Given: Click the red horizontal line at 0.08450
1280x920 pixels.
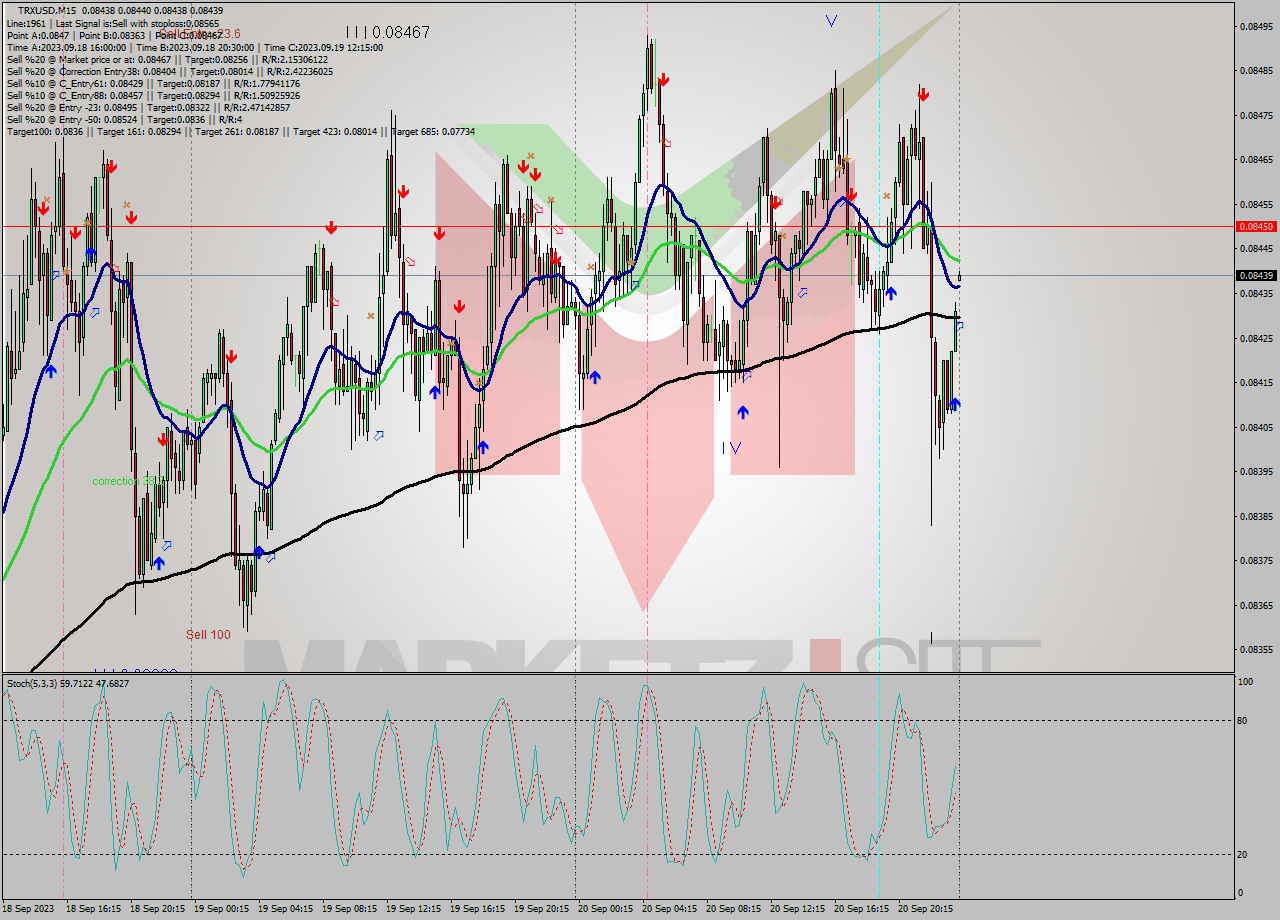Looking at the screenshot, I should pos(618,226).
